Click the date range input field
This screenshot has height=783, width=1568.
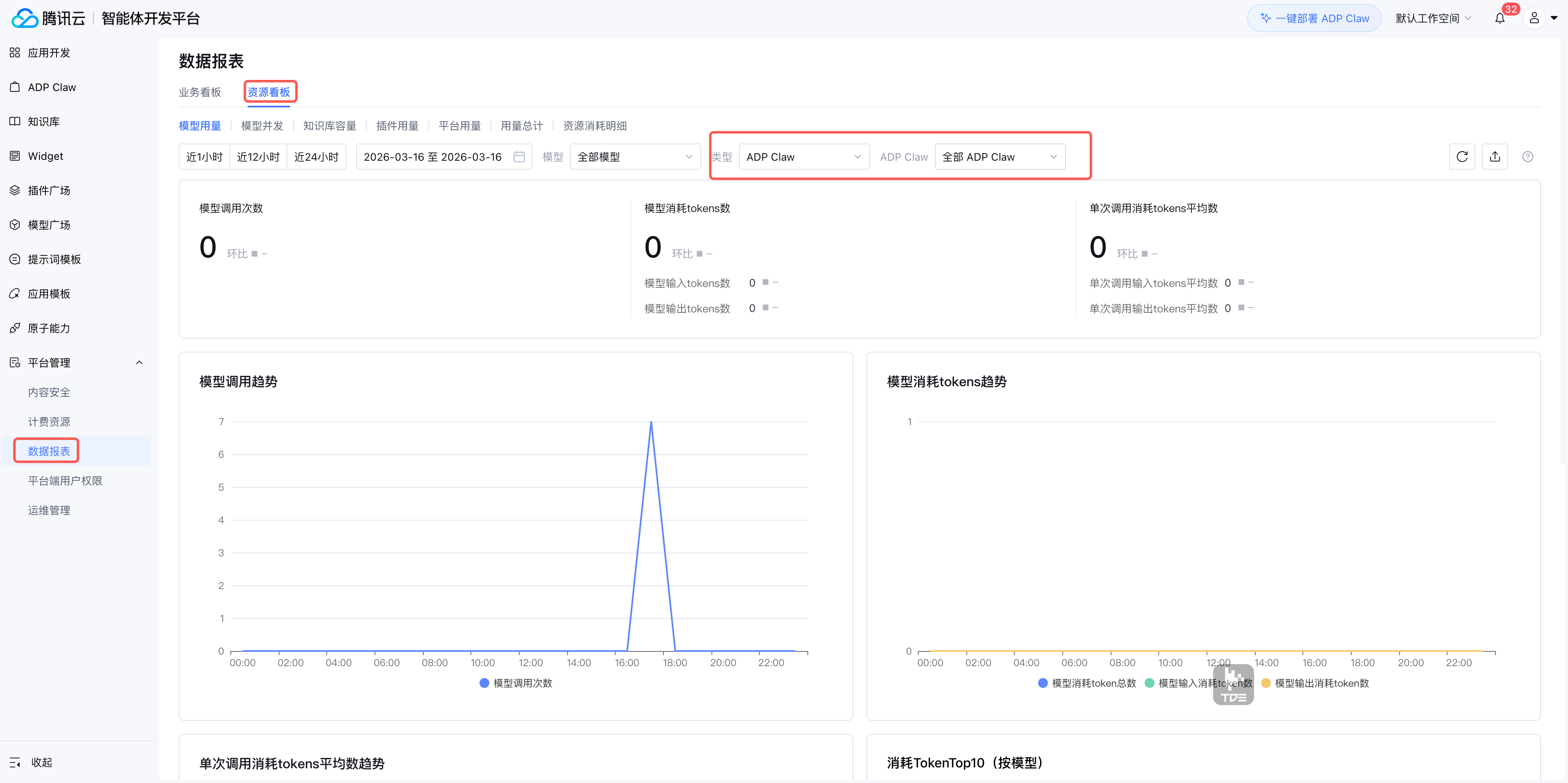(433, 157)
